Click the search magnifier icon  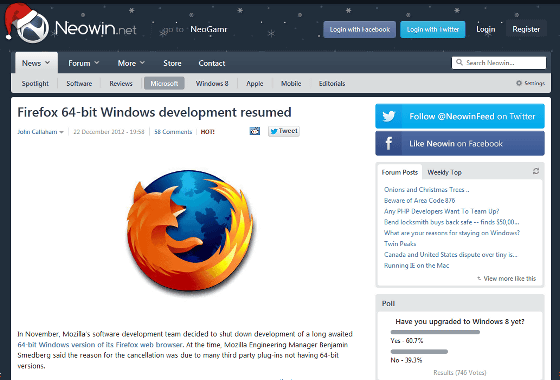(459, 62)
